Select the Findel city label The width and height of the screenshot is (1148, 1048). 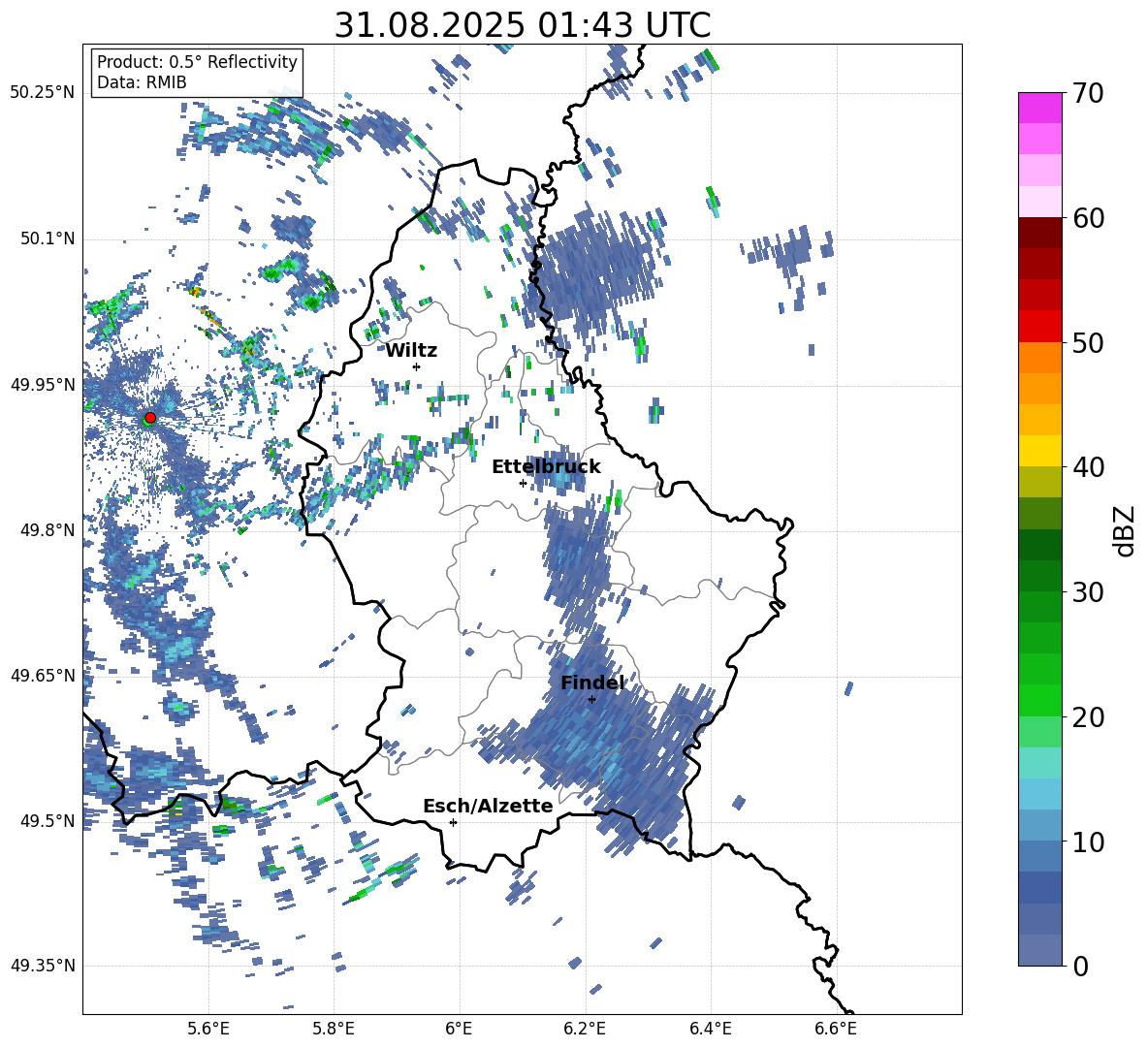592,683
